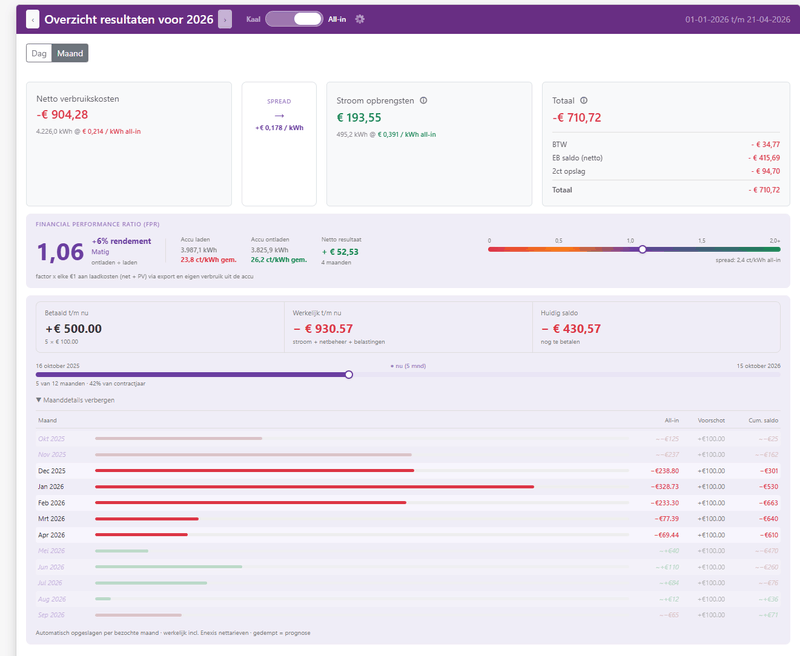
Task: Open info icon beside Stroom opbrengsten
Action: pyautogui.click(x=423, y=100)
